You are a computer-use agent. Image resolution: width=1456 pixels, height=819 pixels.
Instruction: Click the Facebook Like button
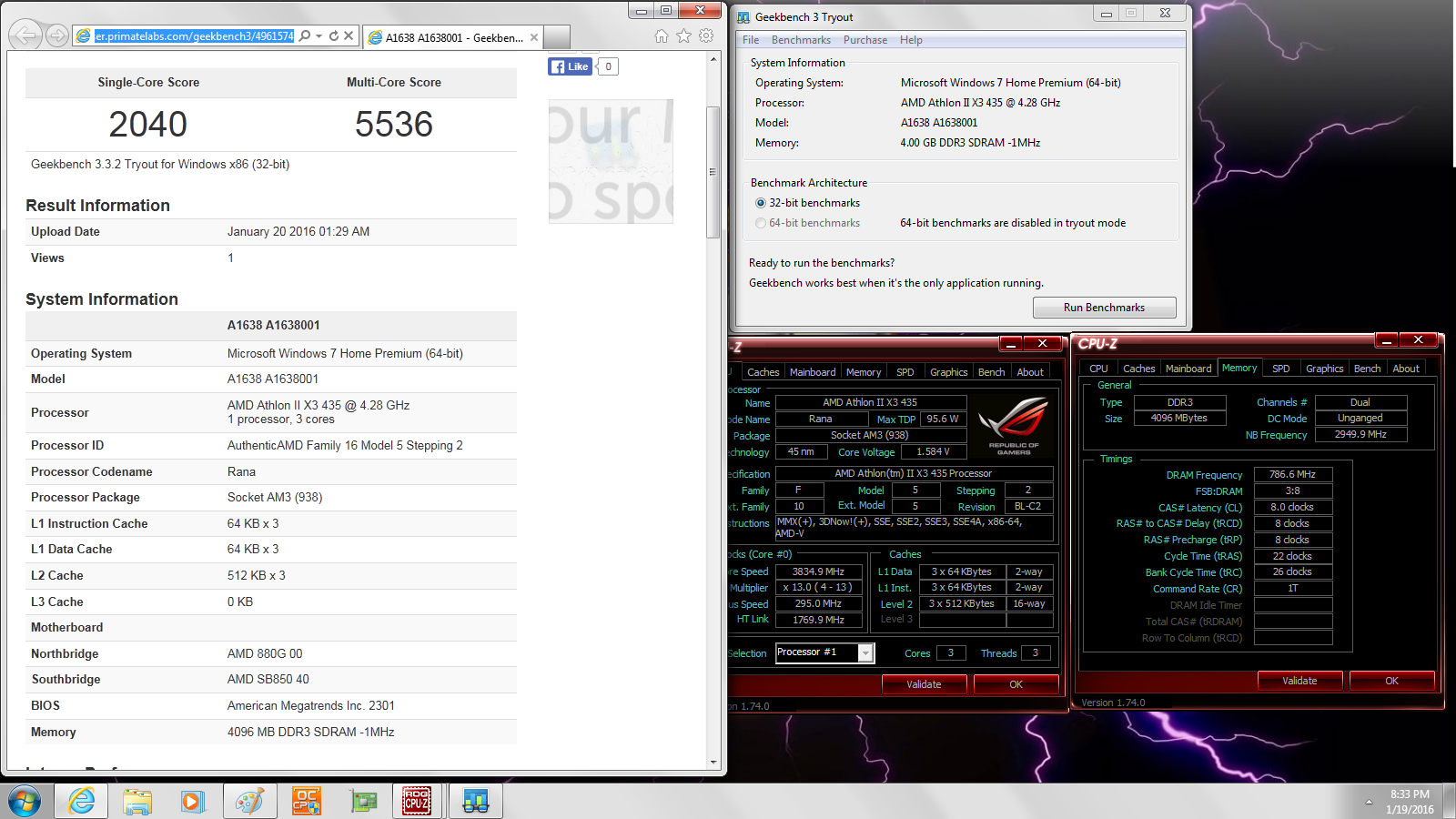tap(571, 66)
